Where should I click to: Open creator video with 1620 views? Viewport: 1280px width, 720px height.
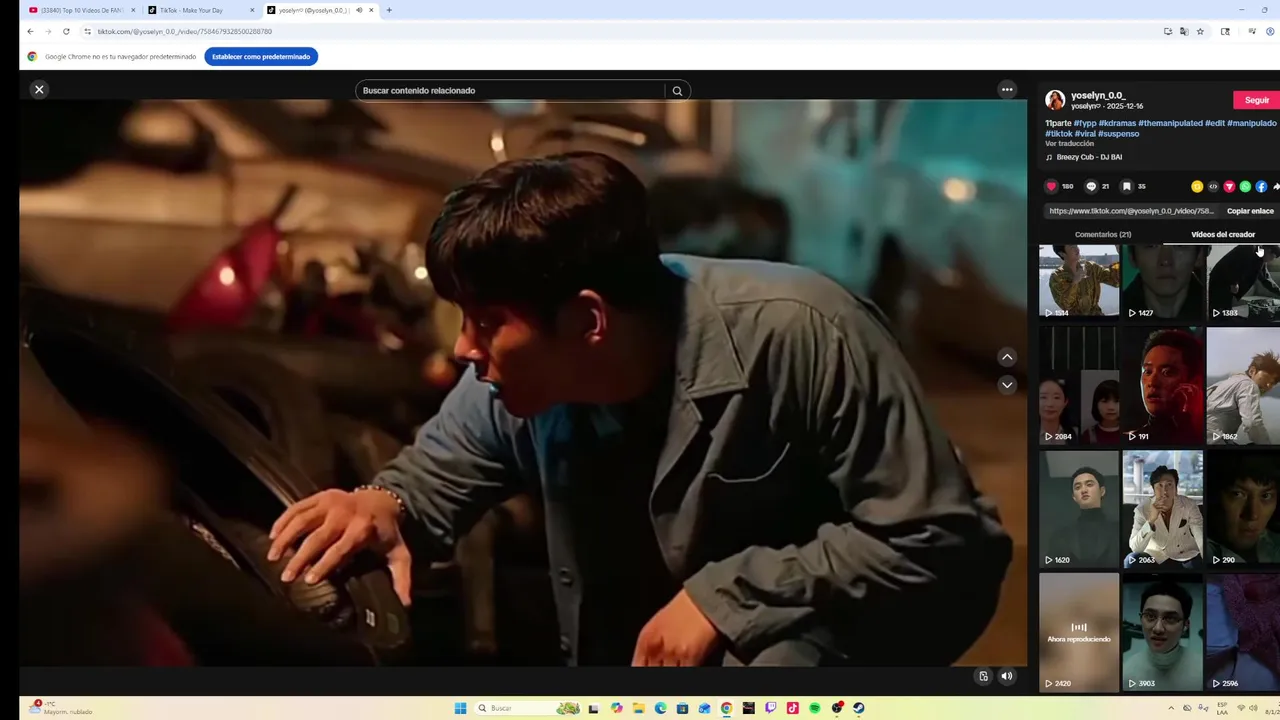click(x=1079, y=509)
